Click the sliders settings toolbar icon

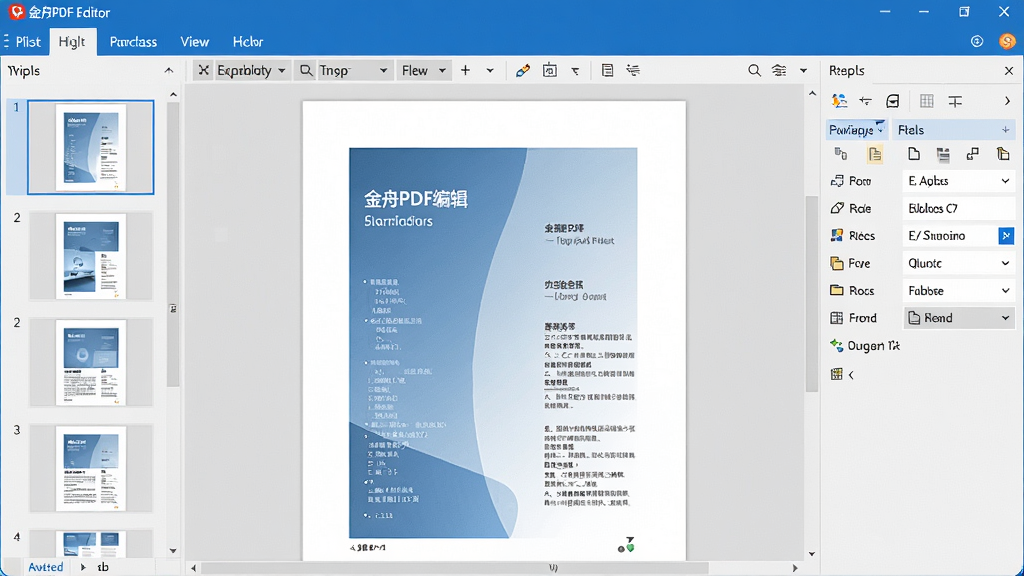[x=779, y=70]
